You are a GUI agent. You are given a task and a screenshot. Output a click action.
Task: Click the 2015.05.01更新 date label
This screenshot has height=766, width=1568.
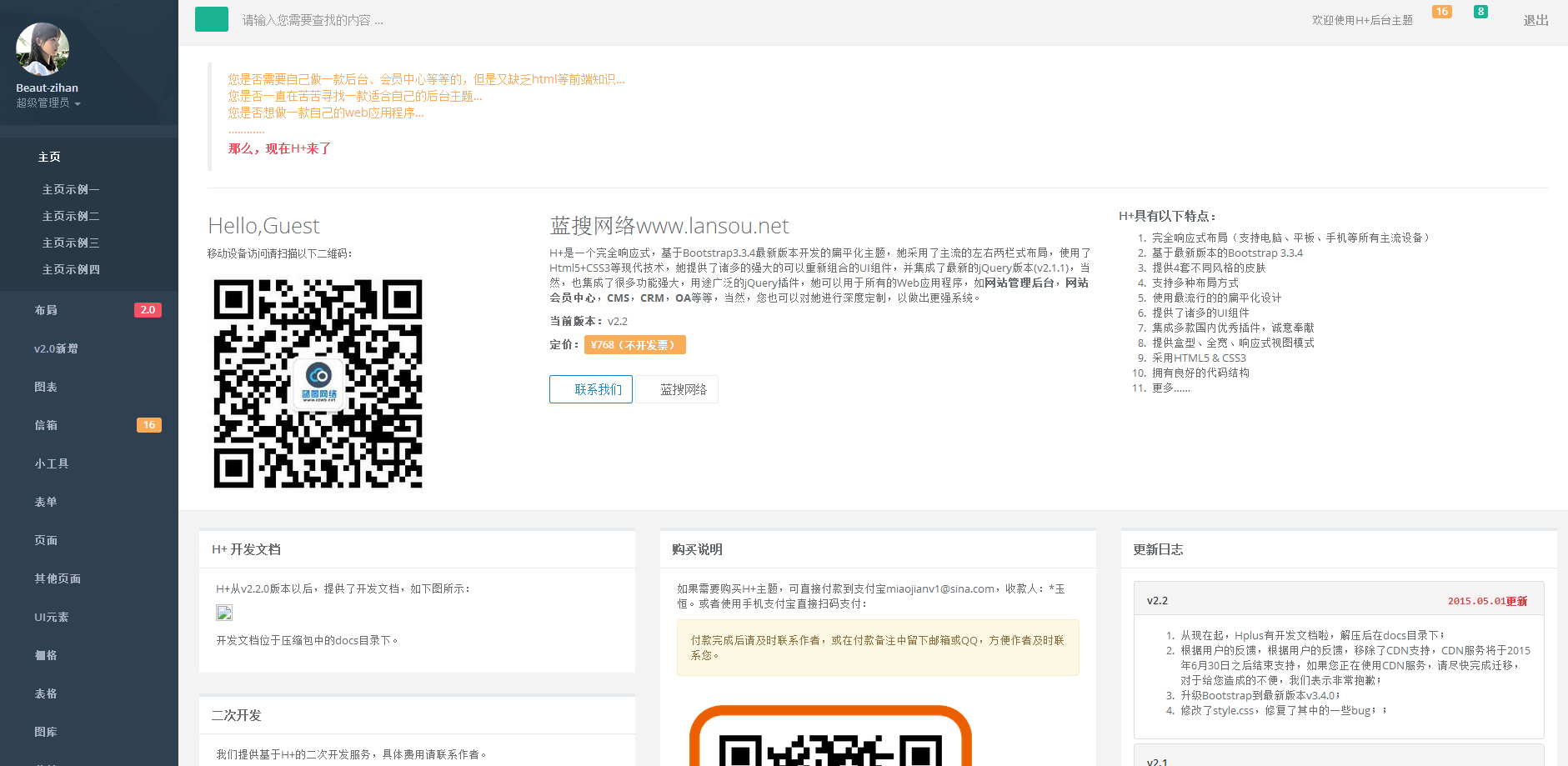point(1487,601)
